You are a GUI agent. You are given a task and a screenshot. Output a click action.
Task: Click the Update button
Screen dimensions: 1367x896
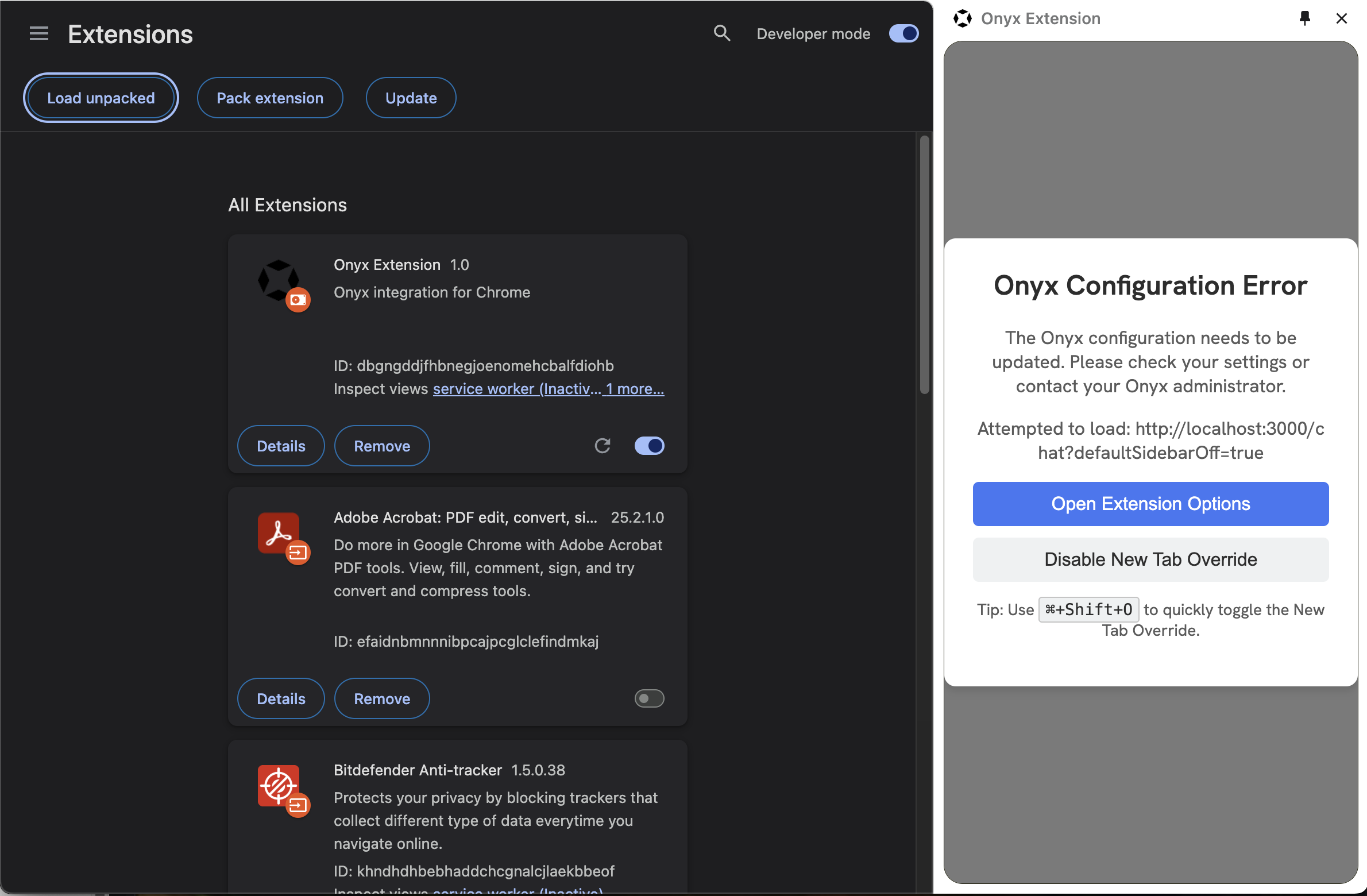coord(411,98)
